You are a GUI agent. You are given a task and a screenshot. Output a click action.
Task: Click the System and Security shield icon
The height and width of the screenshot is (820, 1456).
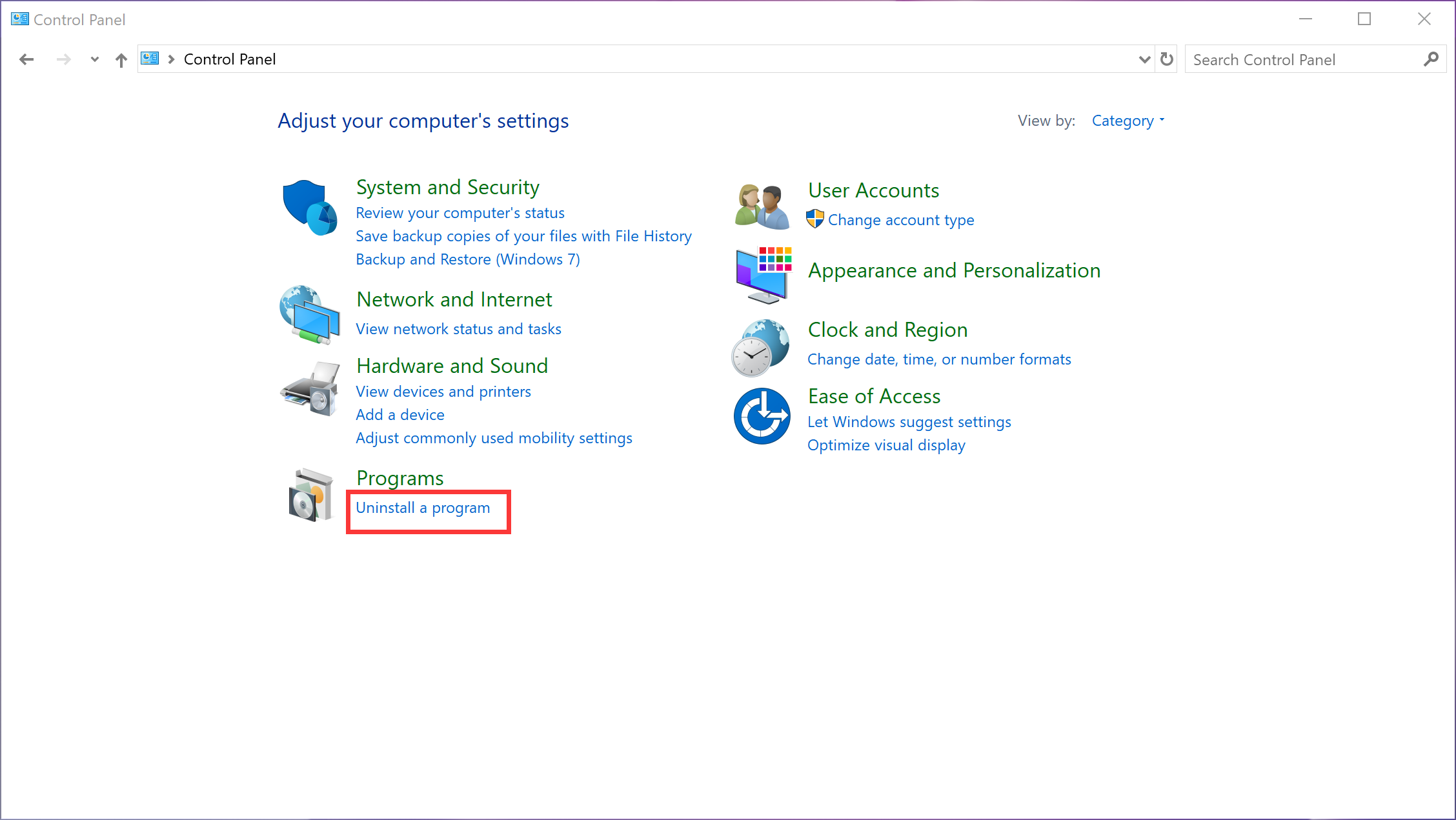click(x=309, y=207)
